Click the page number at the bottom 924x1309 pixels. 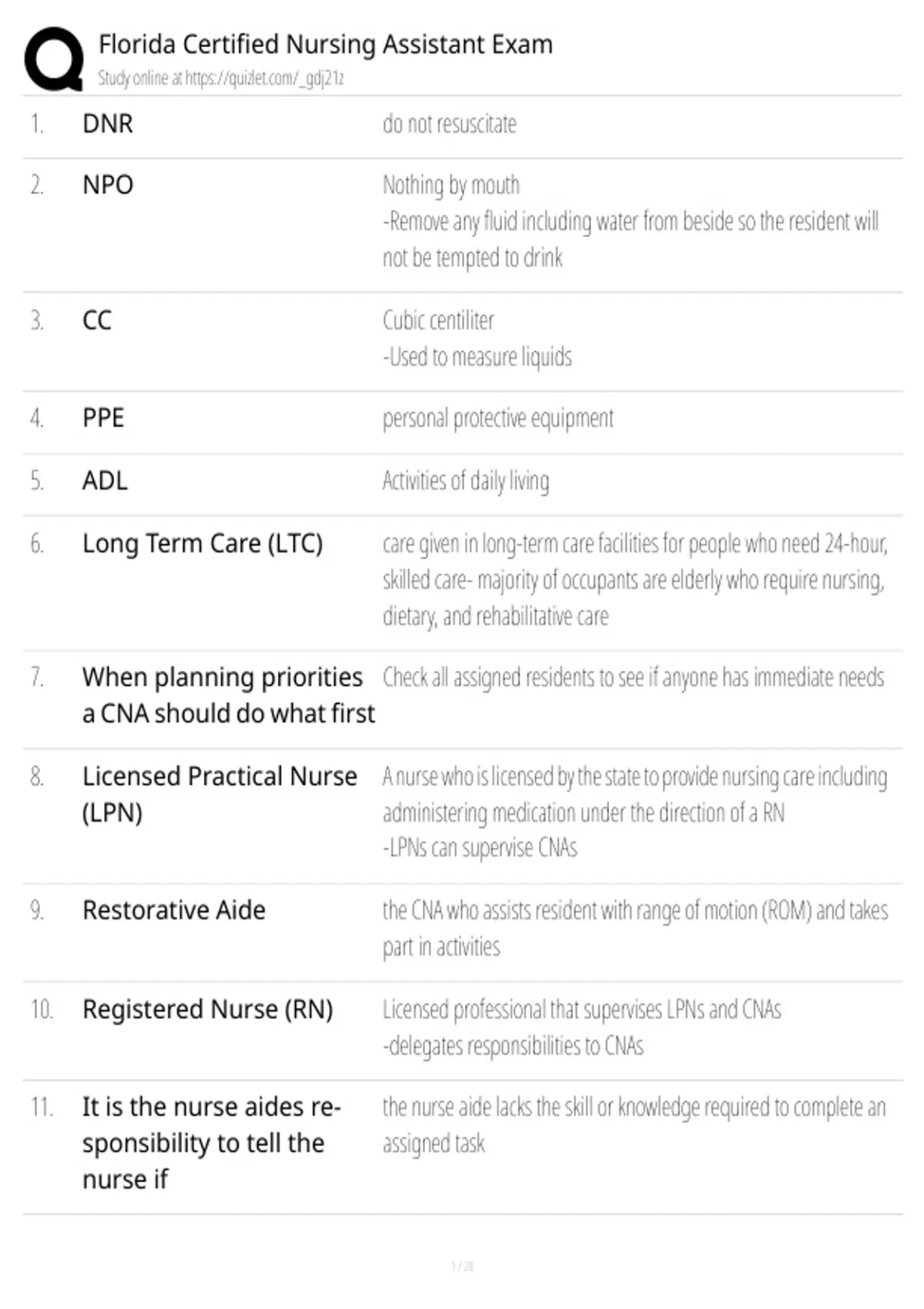(x=462, y=1266)
